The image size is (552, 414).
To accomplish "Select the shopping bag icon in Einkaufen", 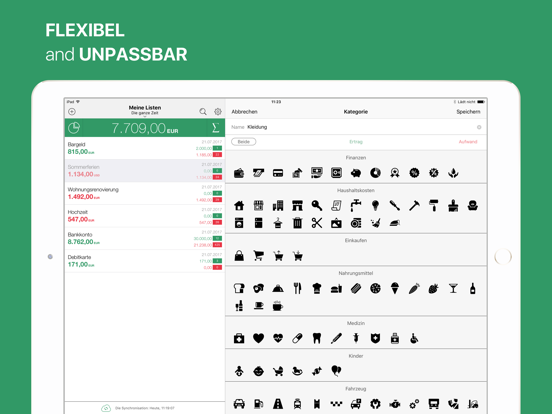I will [239, 256].
